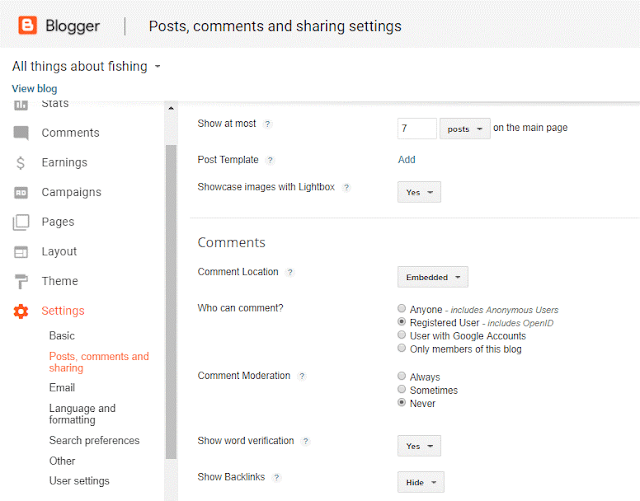Open the Email settings submenu item
This screenshot has height=501, width=640.
click(62, 387)
